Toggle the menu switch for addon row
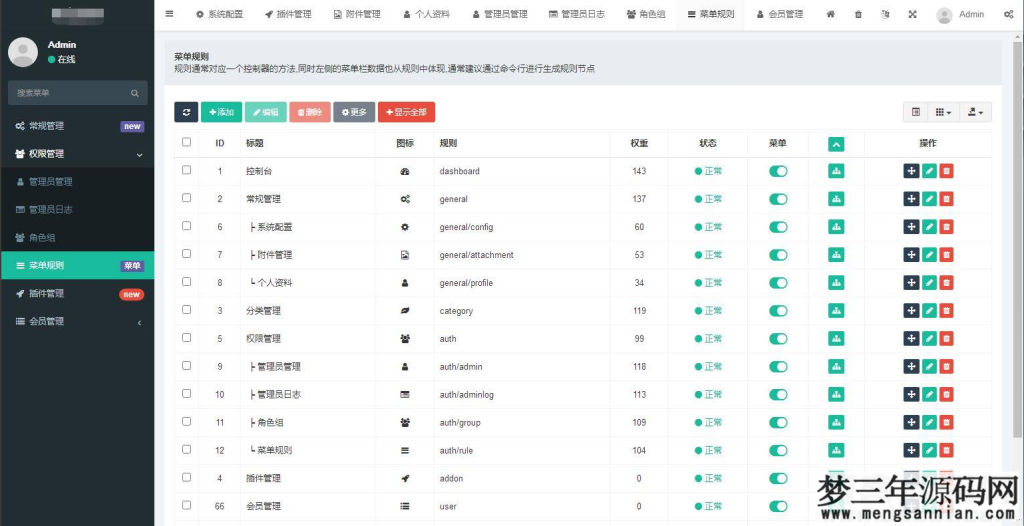 778,478
